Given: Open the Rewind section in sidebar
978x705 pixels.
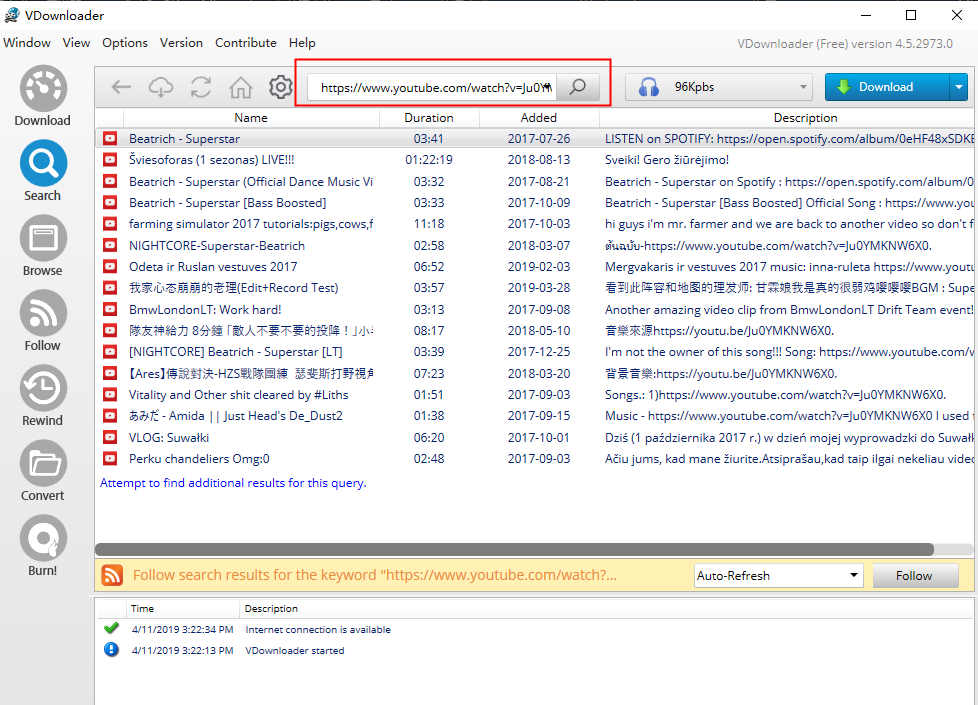Looking at the screenshot, I should pos(42,395).
